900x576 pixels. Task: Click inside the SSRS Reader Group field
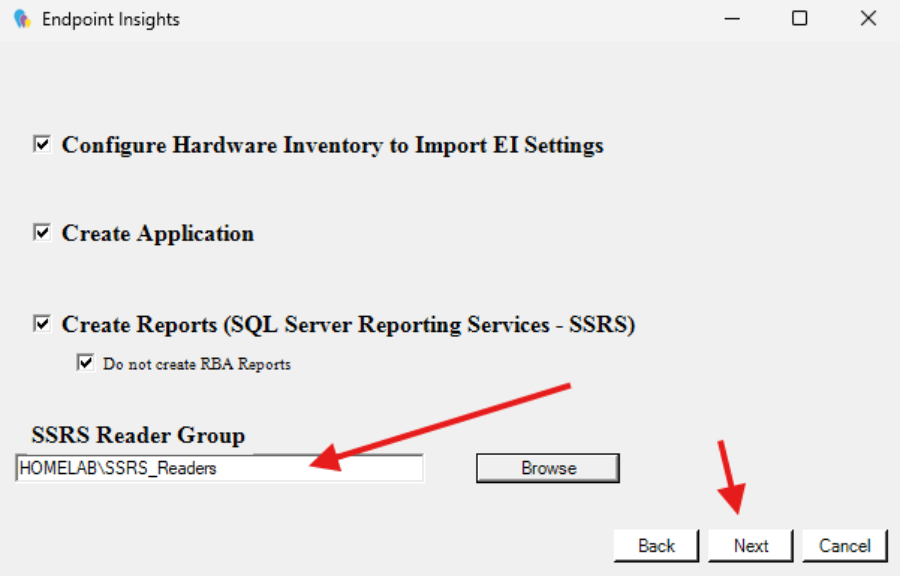pos(220,467)
